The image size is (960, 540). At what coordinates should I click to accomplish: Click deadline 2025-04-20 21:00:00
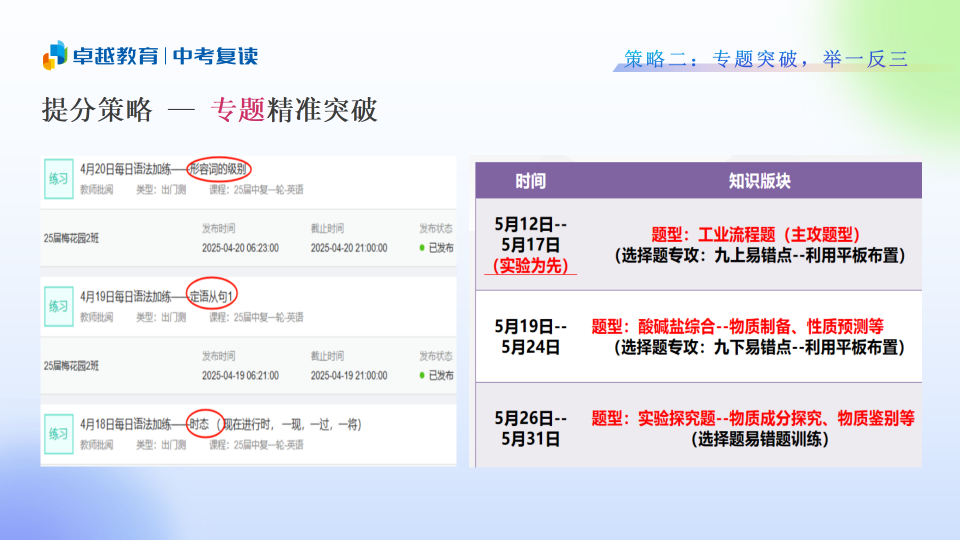[x=348, y=248]
